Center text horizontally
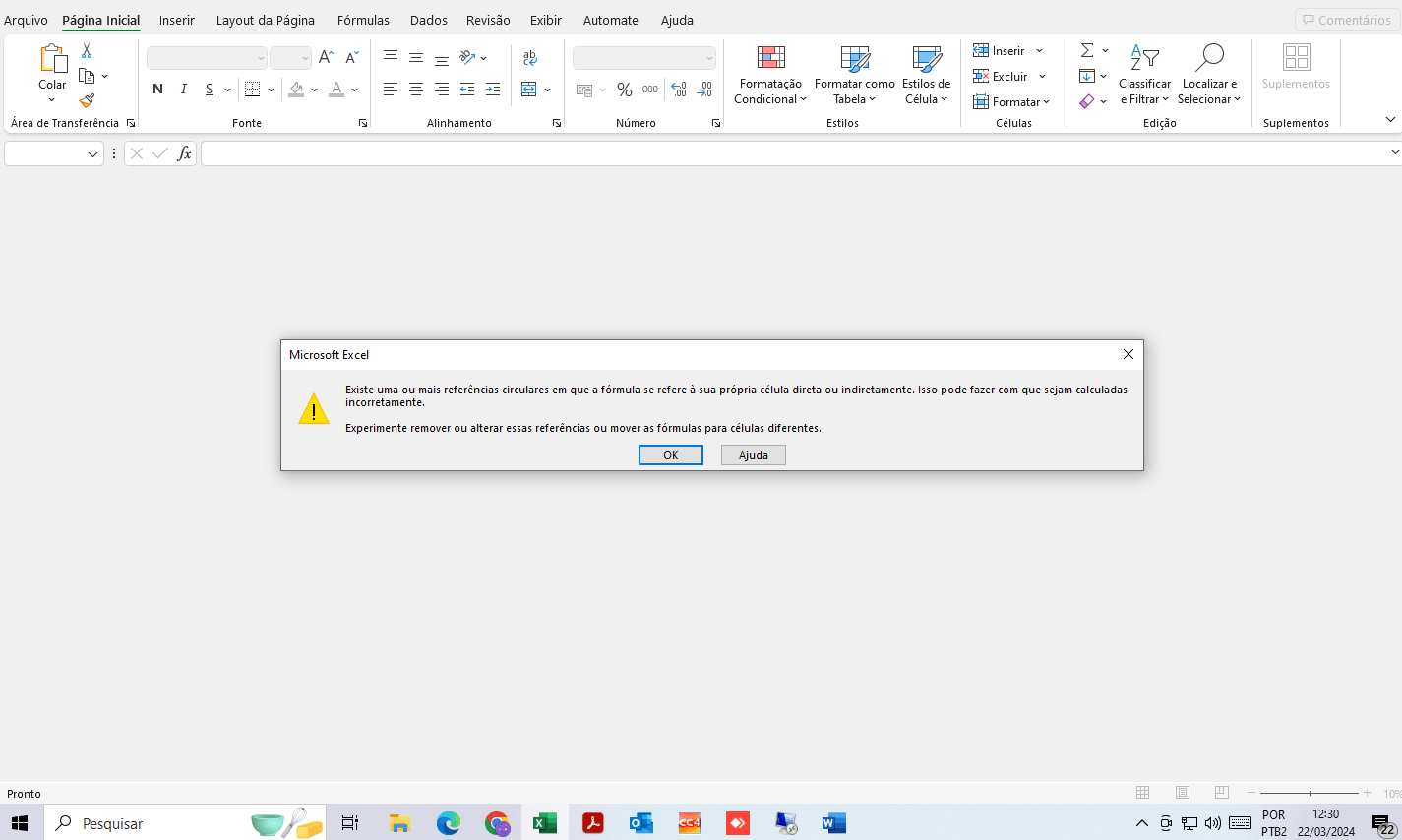Image resolution: width=1402 pixels, height=840 pixels. pos(416,90)
